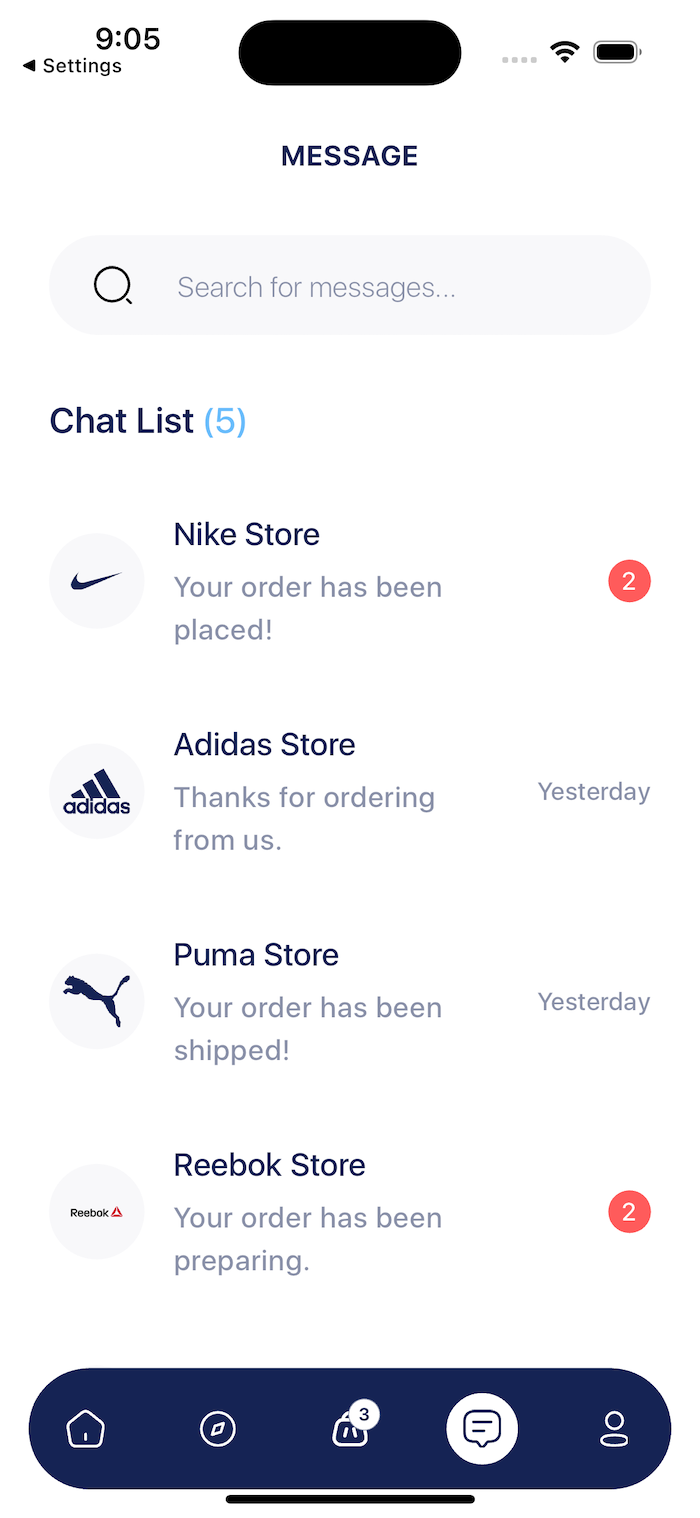Image resolution: width=700 pixels, height=1518 pixels.
Task: Click the Puma leaping cat logo
Action: (x=96, y=1001)
